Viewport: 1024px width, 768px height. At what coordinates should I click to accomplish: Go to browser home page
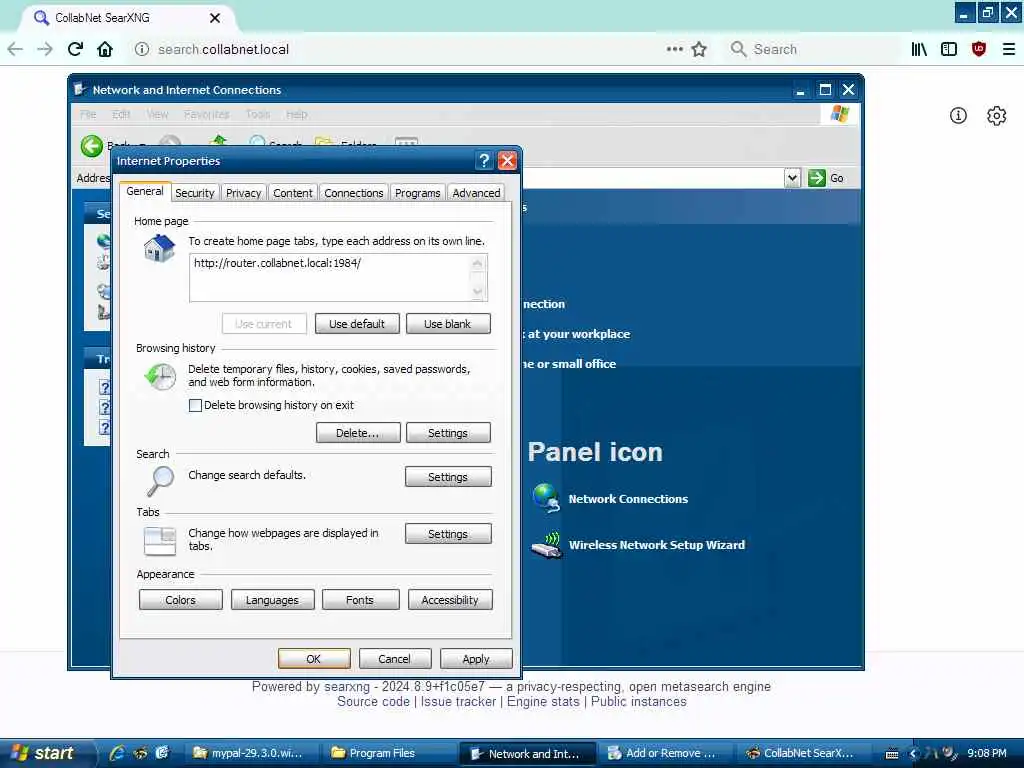[x=105, y=49]
